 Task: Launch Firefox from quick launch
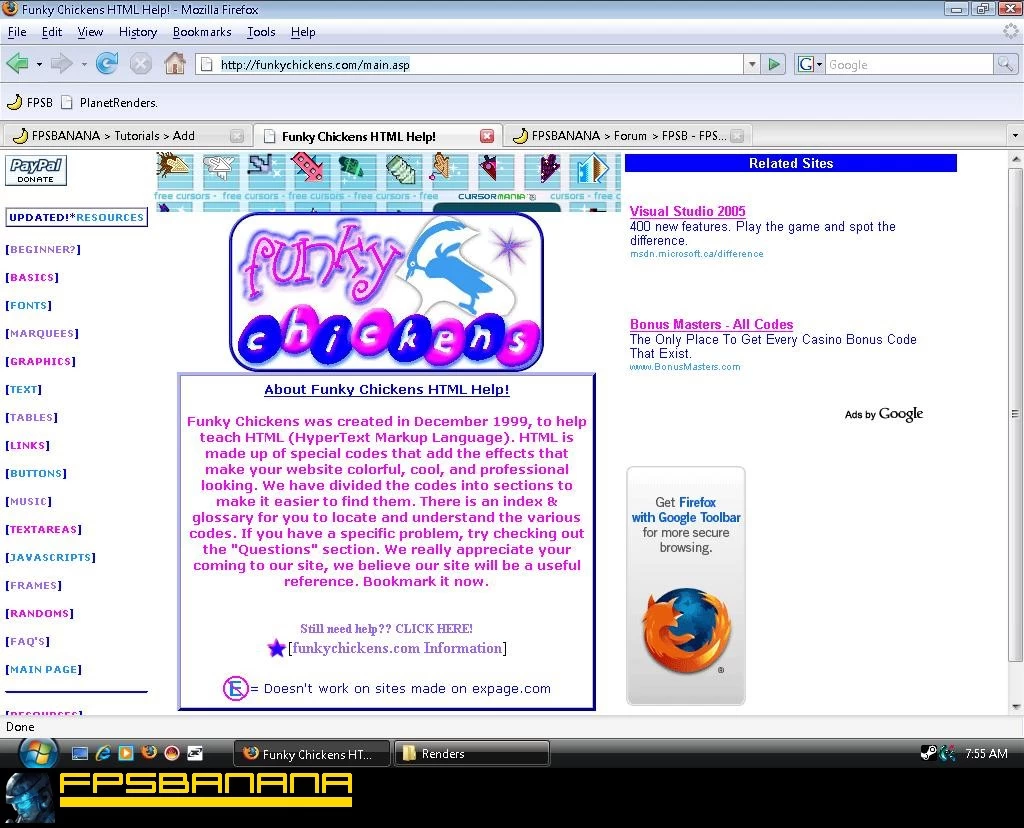click(149, 753)
